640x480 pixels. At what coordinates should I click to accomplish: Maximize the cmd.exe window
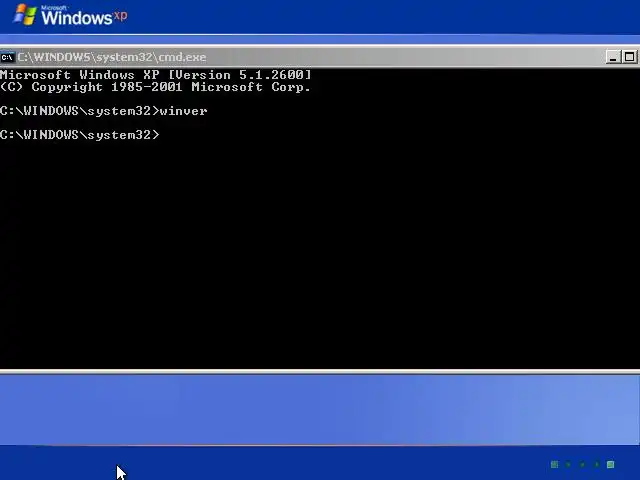point(629,57)
